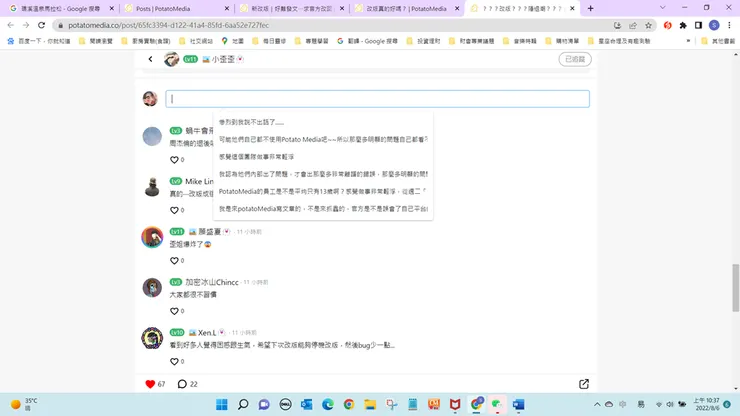740x416 pixels.
Task: Open Outlook from the taskbar
Action: (307, 404)
